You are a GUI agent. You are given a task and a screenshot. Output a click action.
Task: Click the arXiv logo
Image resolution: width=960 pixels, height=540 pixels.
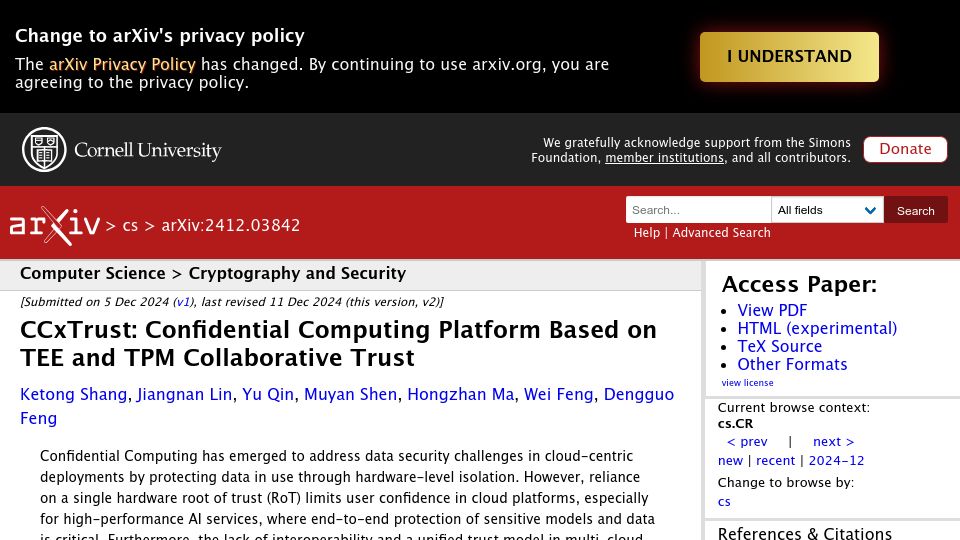coord(54,226)
